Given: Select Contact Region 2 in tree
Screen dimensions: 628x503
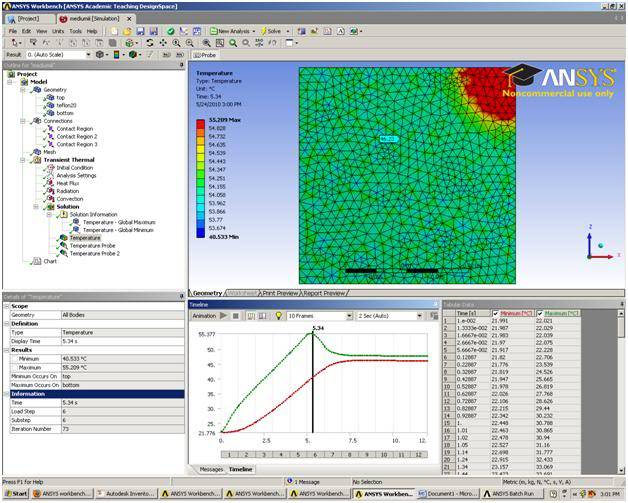Looking at the screenshot, I should (x=77, y=137).
